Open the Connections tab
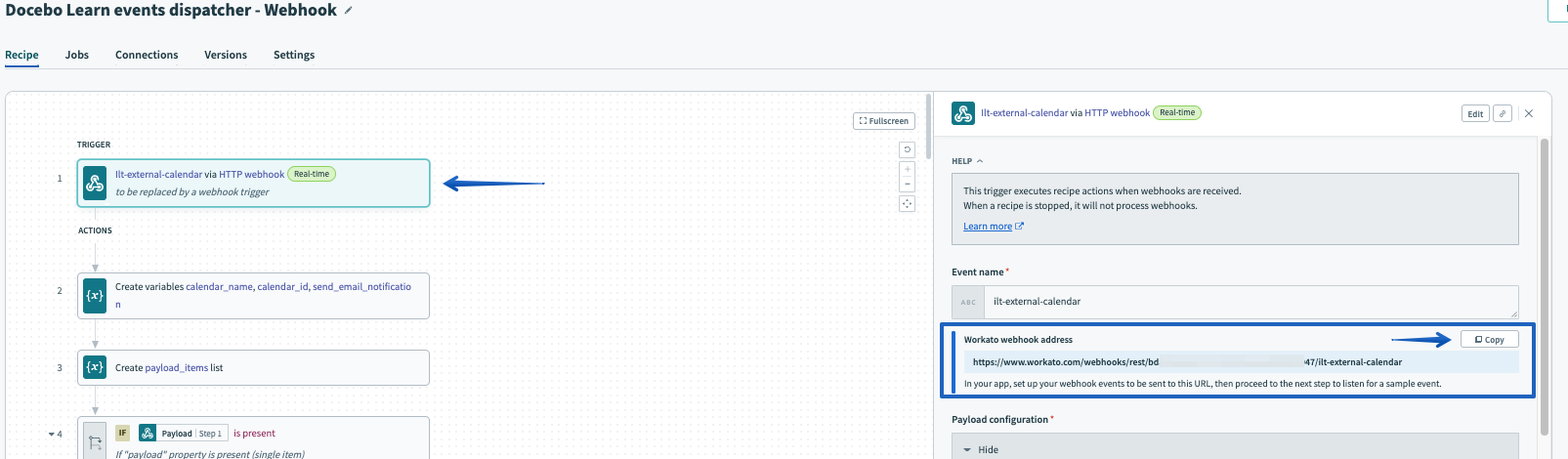1568x459 pixels. point(147,55)
